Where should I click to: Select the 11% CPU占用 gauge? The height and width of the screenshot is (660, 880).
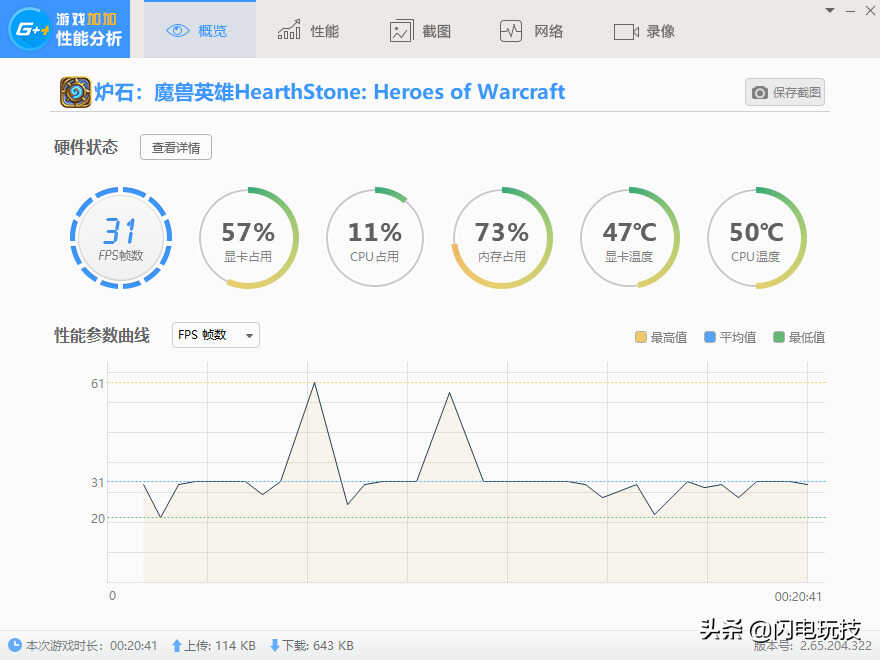click(x=375, y=238)
